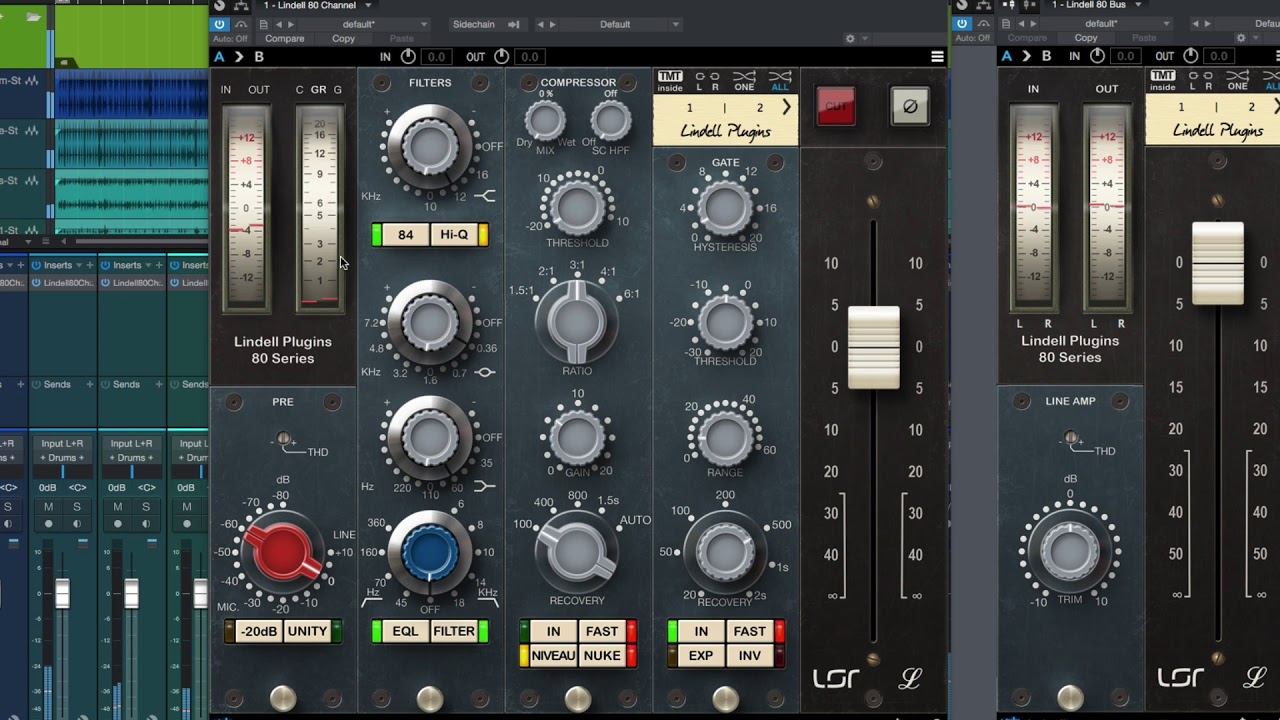Flip the PRE THD mini toggle switch
This screenshot has width=1280, height=720.
point(284,440)
